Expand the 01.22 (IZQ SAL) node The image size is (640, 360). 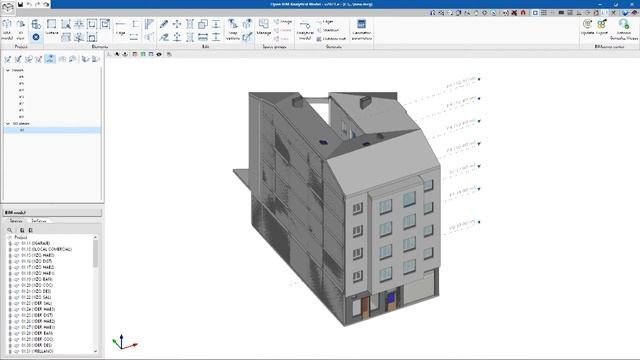click(10, 297)
